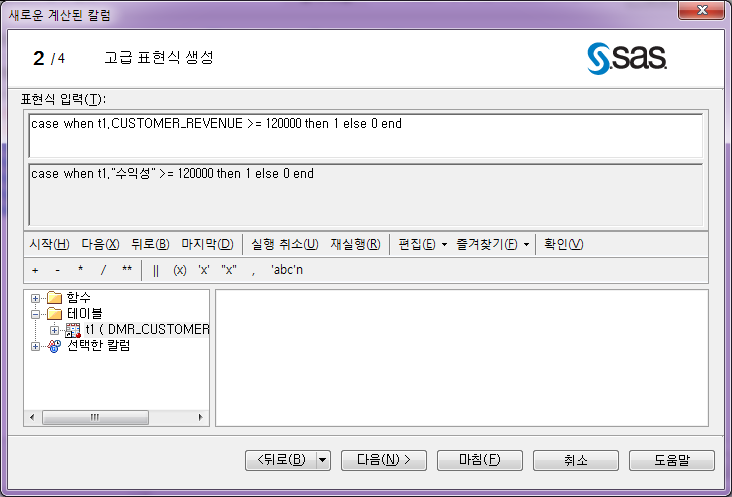Image resolution: width=732 pixels, height=497 pixels.
Task: Click 뒤로(B) in expression toolbar
Action: click(150, 244)
